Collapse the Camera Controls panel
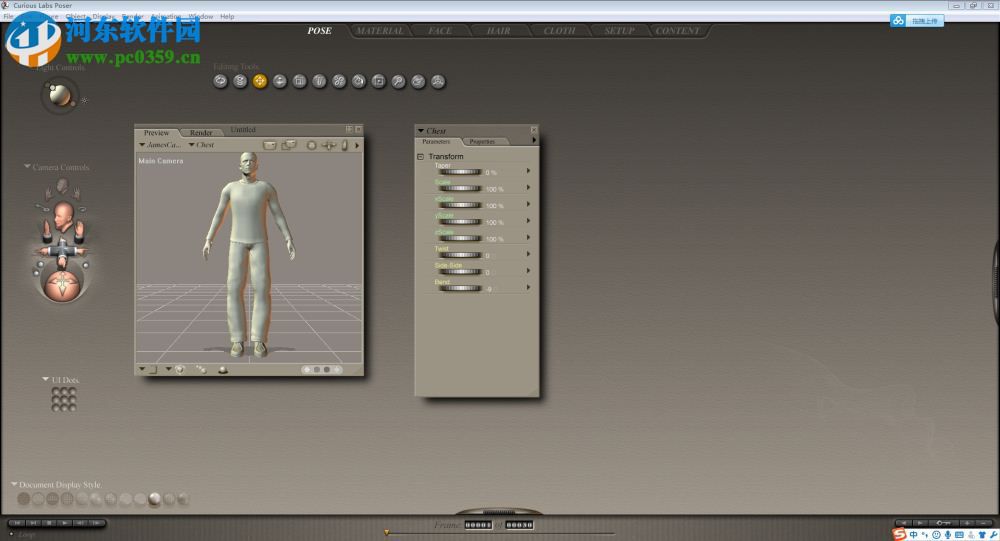This screenshot has width=1000, height=541. 28,167
